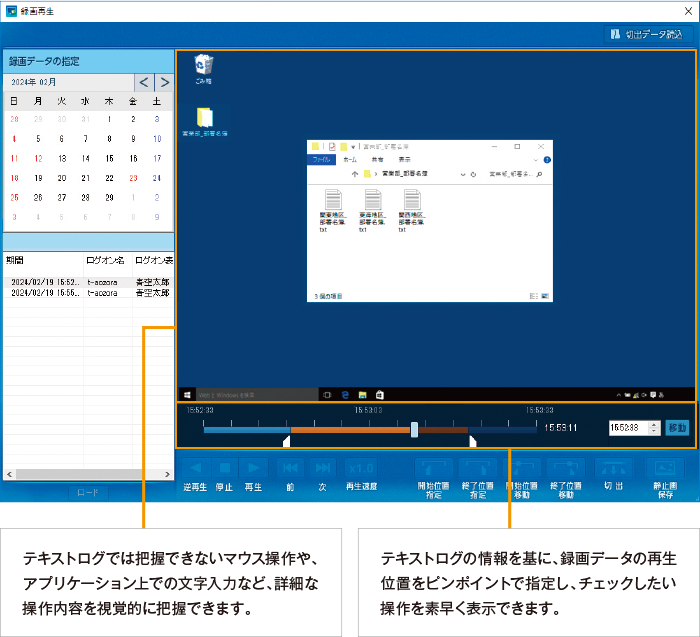Click the 切出データ読込 button
700x637 pixels.
click(649, 34)
